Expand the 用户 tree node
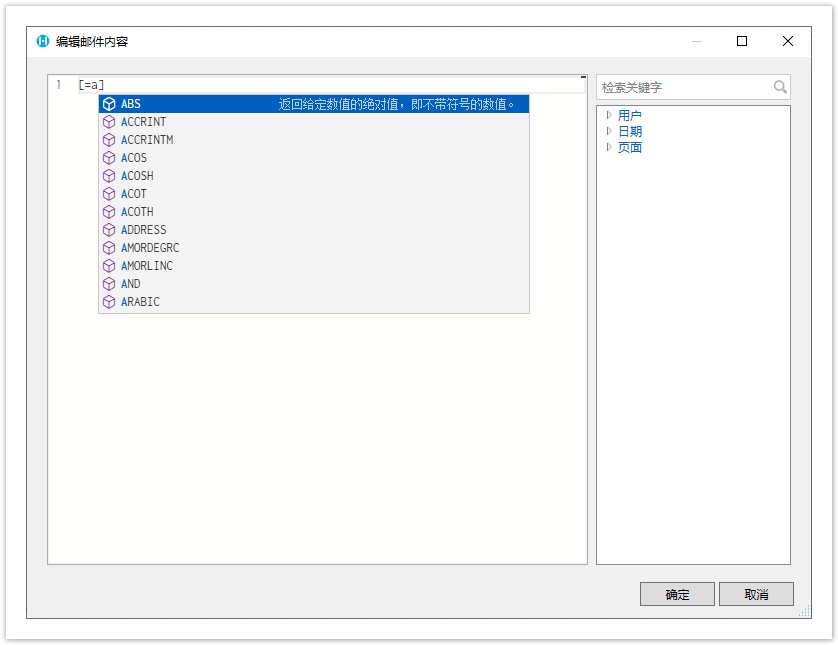Image resolution: width=838 pixels, height=645 pixels. point(609,115)
